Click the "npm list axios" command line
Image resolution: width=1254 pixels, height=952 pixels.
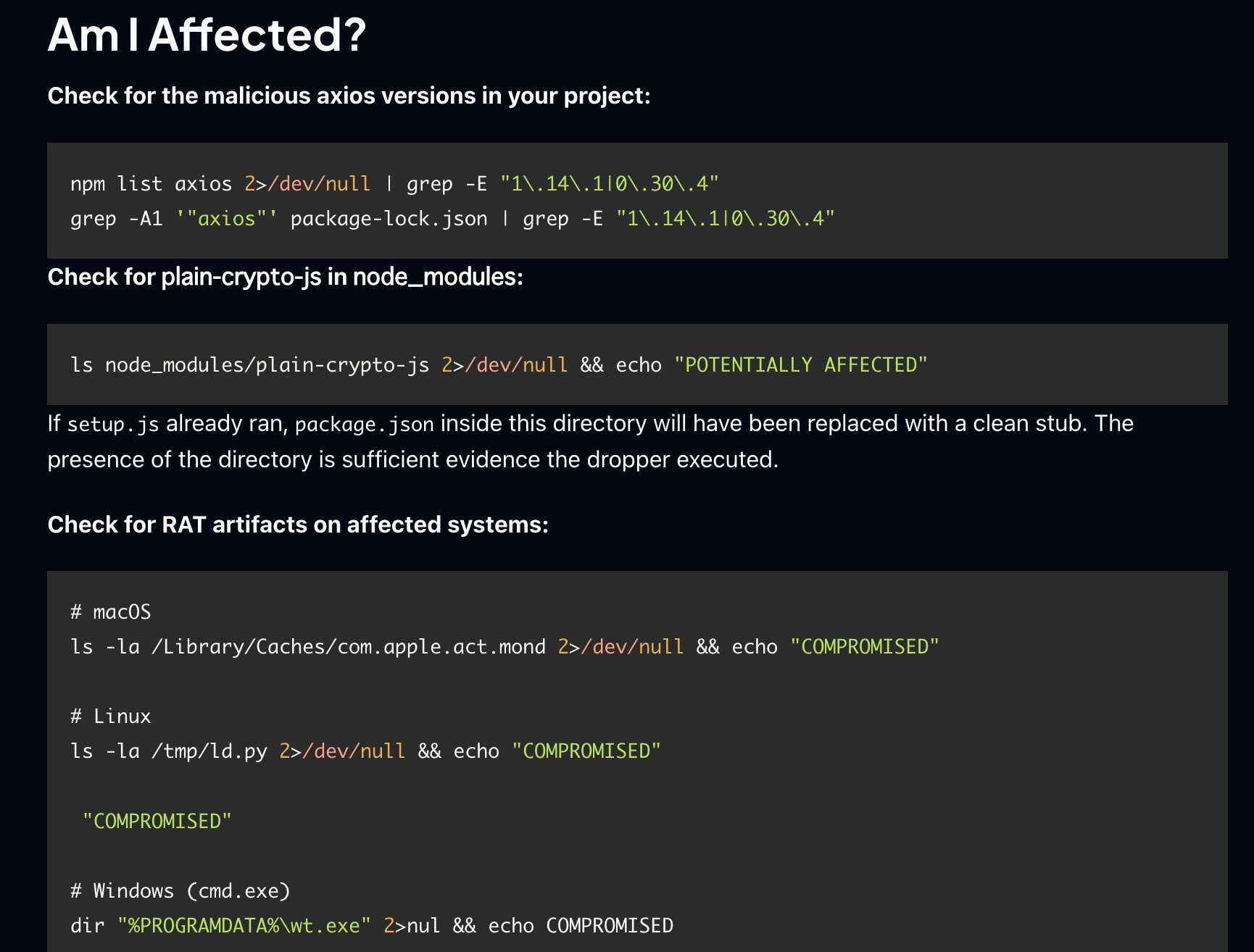(151, 184)
